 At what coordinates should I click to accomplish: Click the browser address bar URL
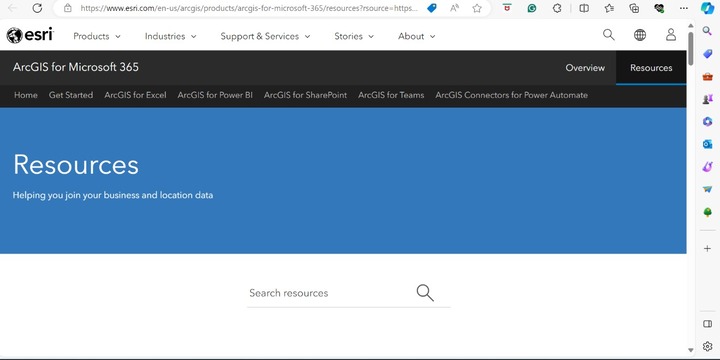[x=249, y=8]
